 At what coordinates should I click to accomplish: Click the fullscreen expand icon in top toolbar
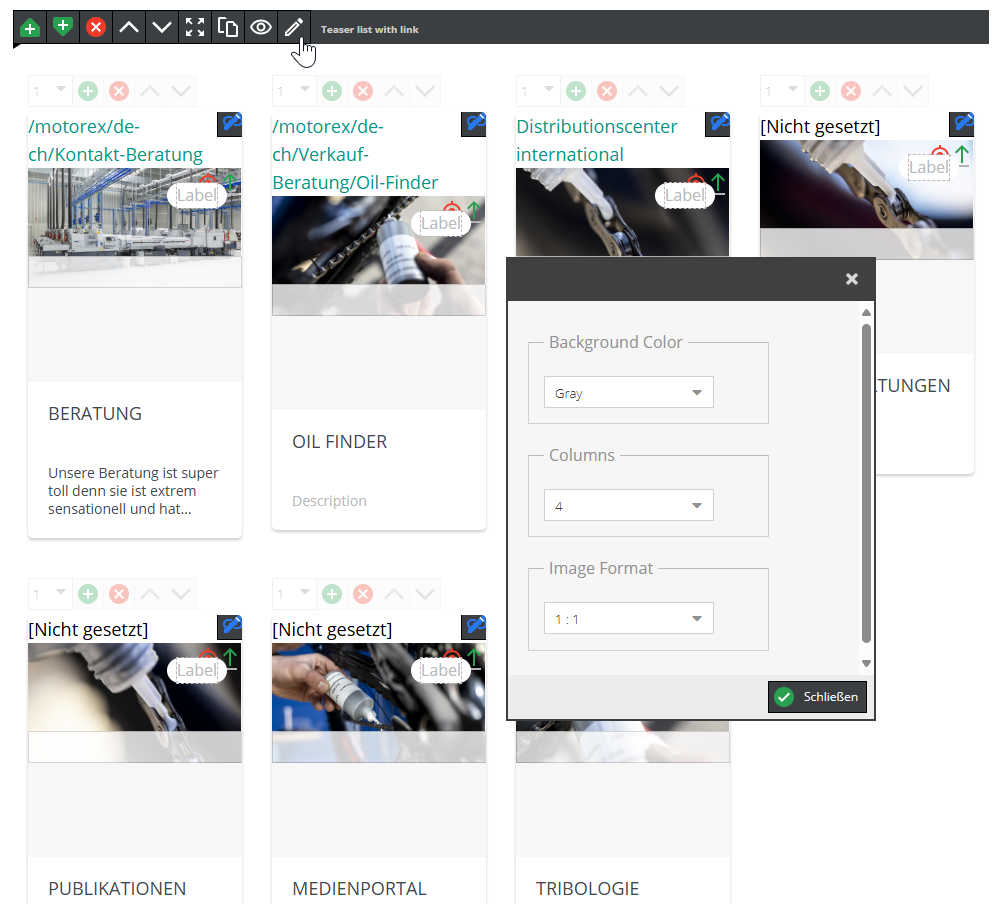[x=195, y=28]
